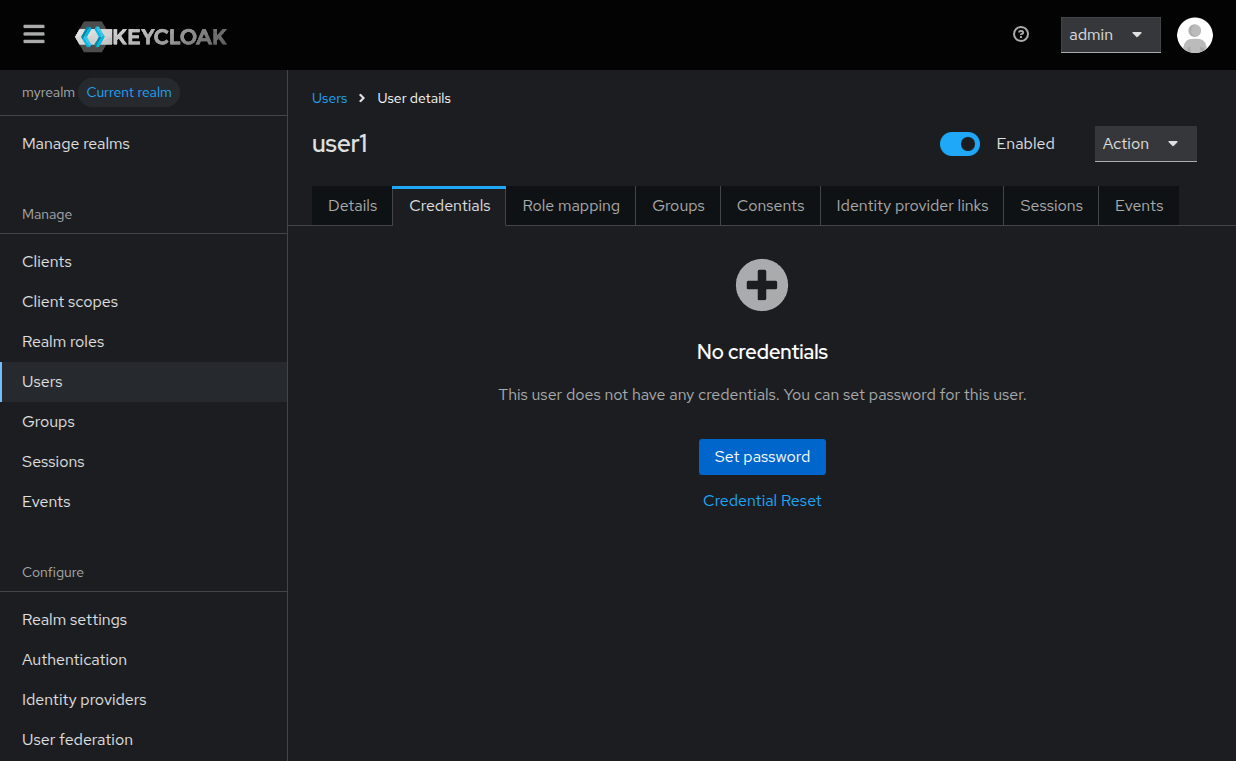This screenshot has height=761, width=1236.
Task: Click the user1 page heading
Action: (x=340, y=144)
